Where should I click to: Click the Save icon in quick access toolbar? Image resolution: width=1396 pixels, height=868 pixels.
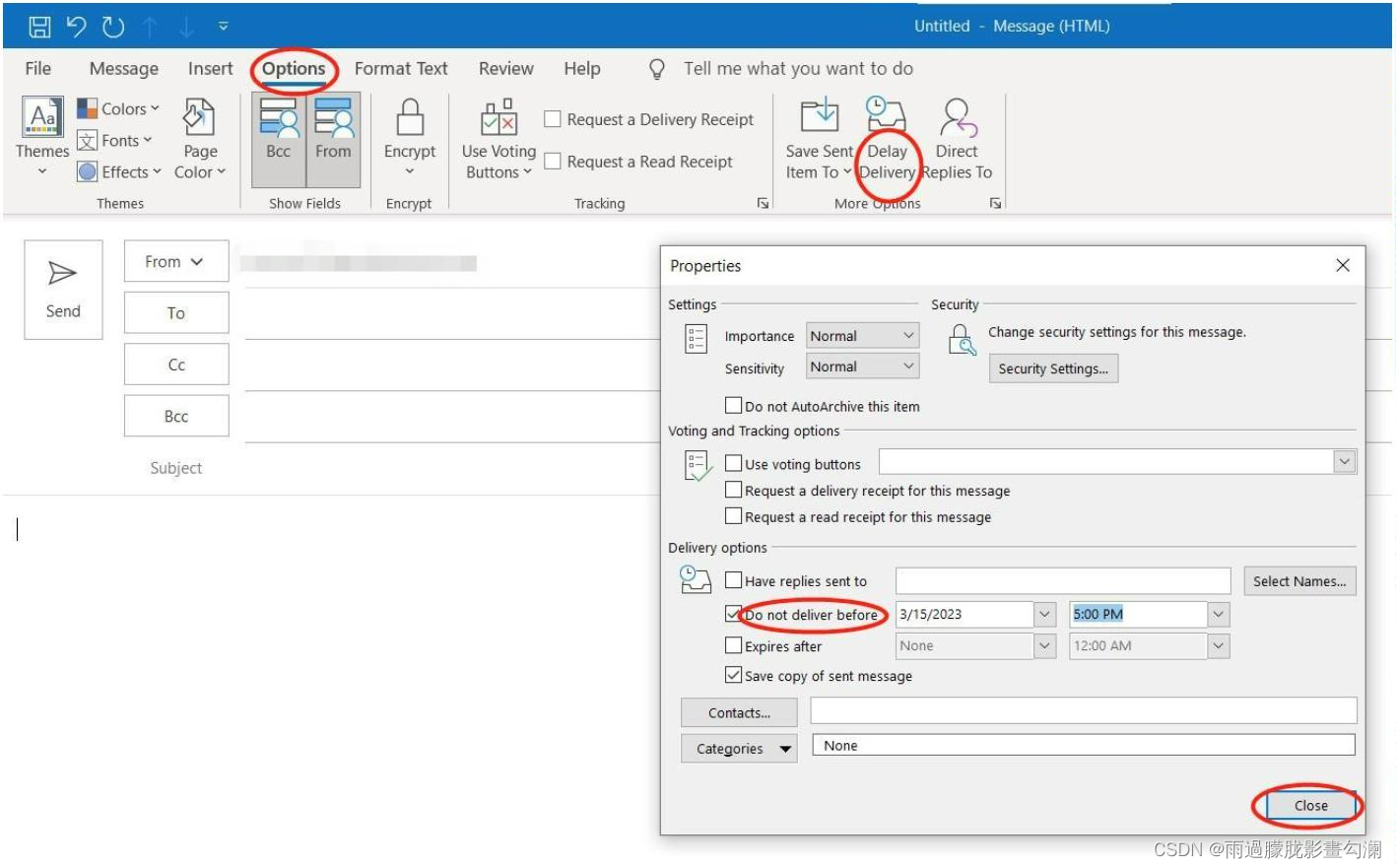point(39,27)
